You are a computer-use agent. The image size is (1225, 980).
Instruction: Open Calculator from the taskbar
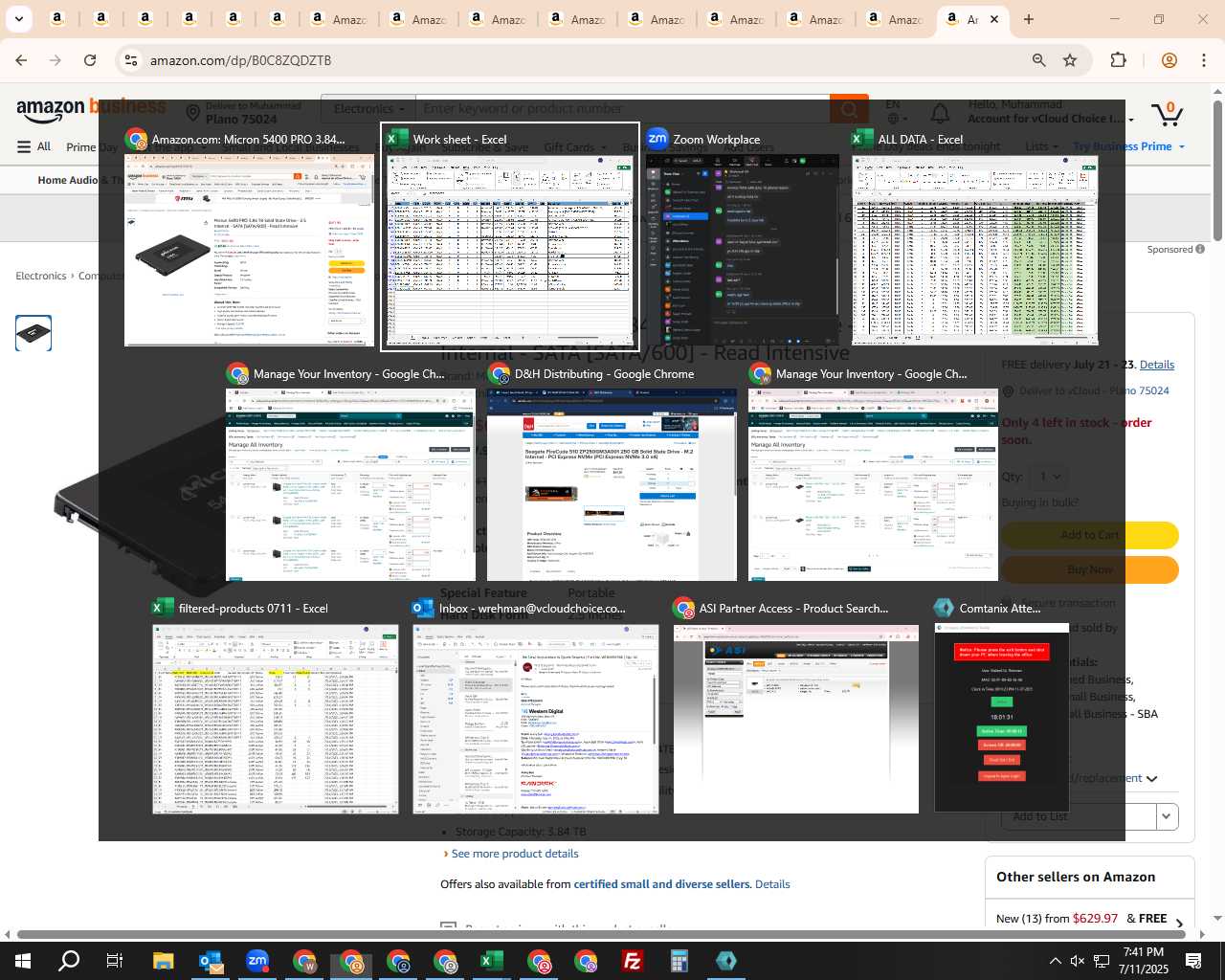tap(679, 961)
